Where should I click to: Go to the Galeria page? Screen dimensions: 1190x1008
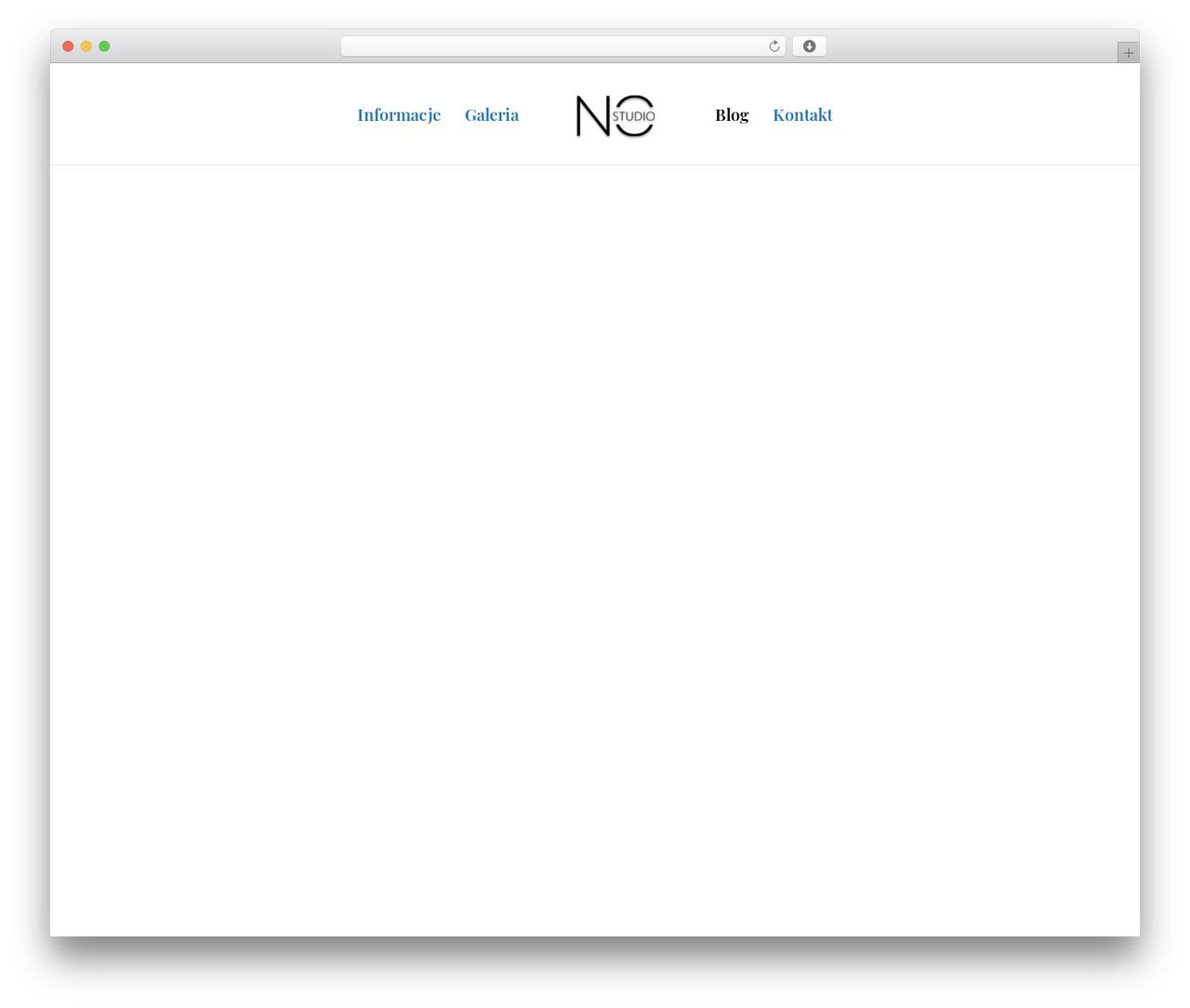pyautogui.click(x=492, y=115)
